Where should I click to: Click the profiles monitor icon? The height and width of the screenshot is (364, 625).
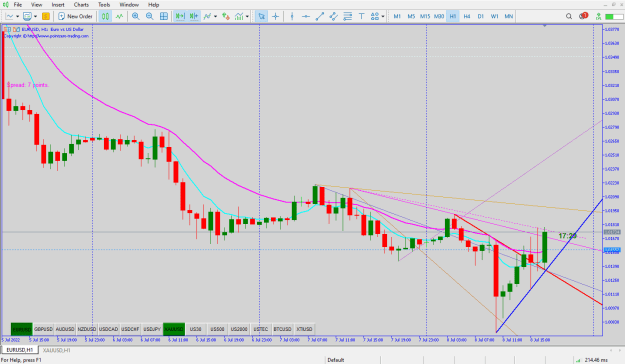point(27,16)
